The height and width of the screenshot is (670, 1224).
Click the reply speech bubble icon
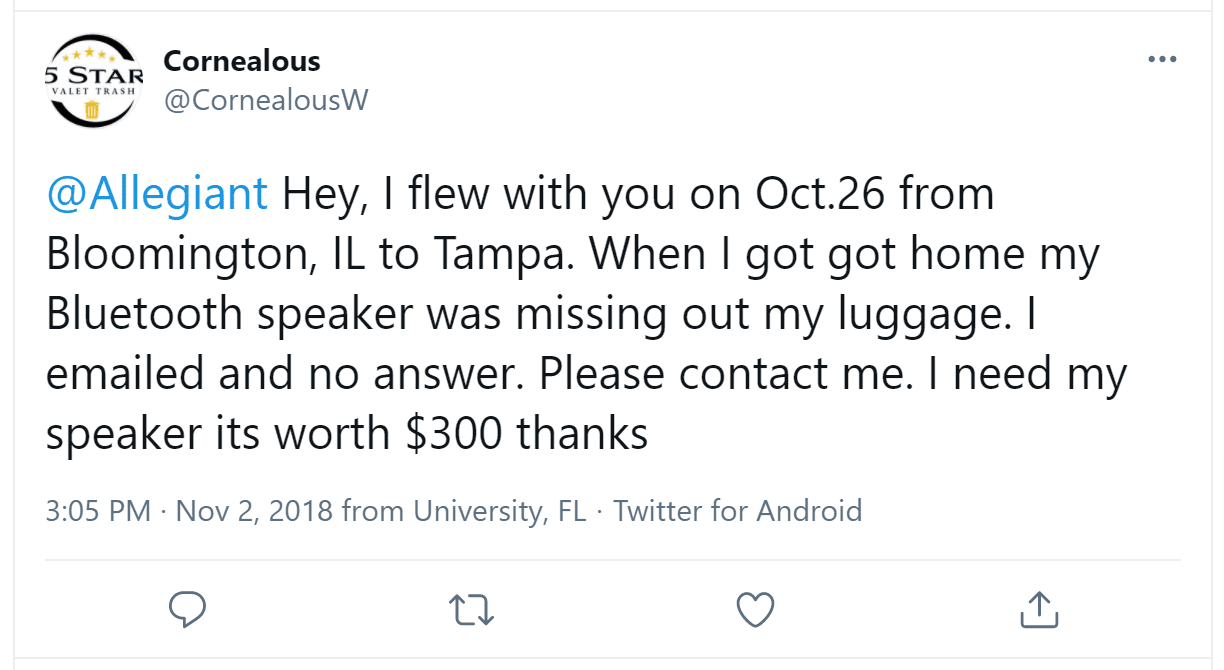[x=187, y=609]
